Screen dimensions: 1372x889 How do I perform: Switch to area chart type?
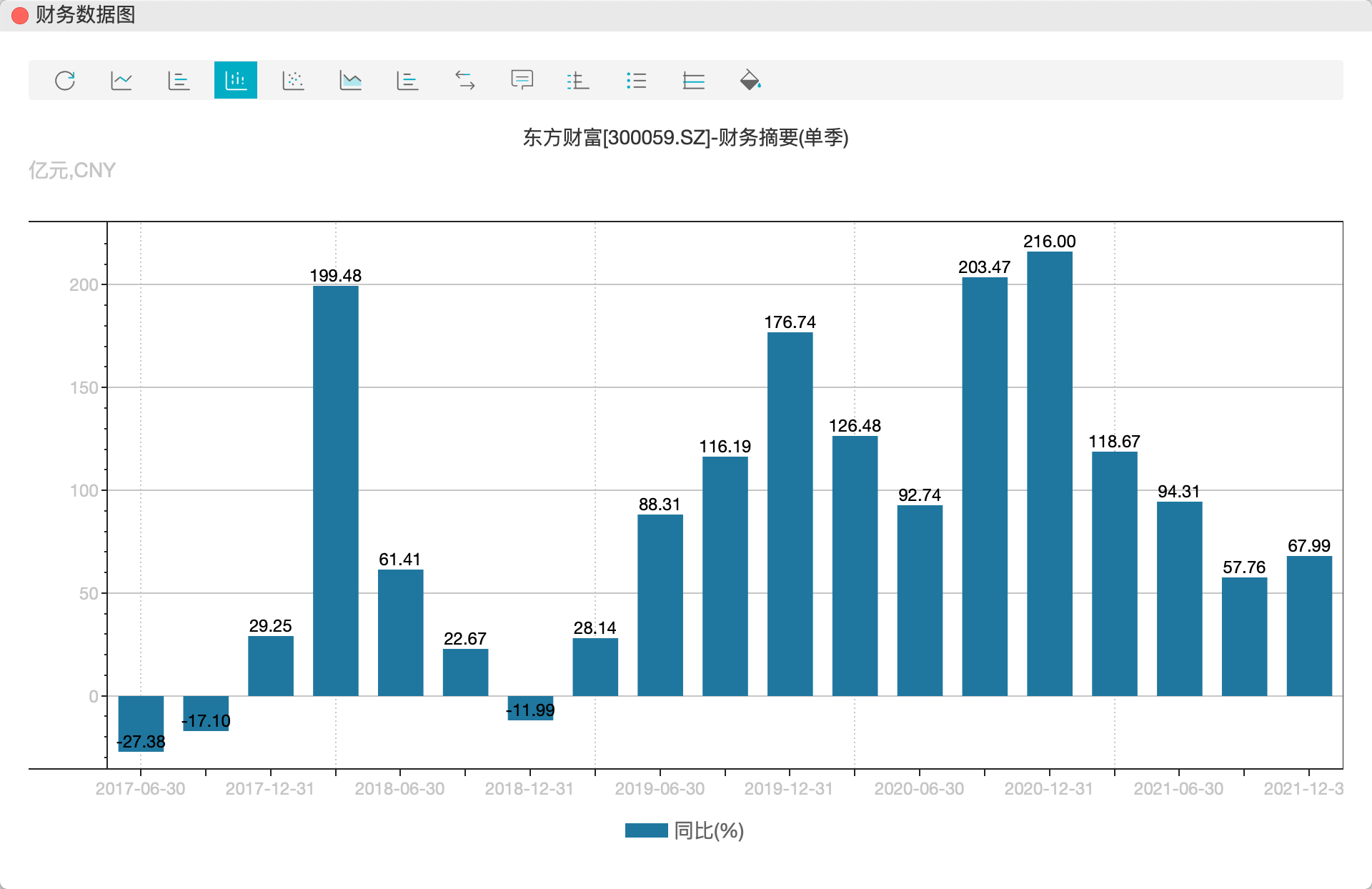350,80
